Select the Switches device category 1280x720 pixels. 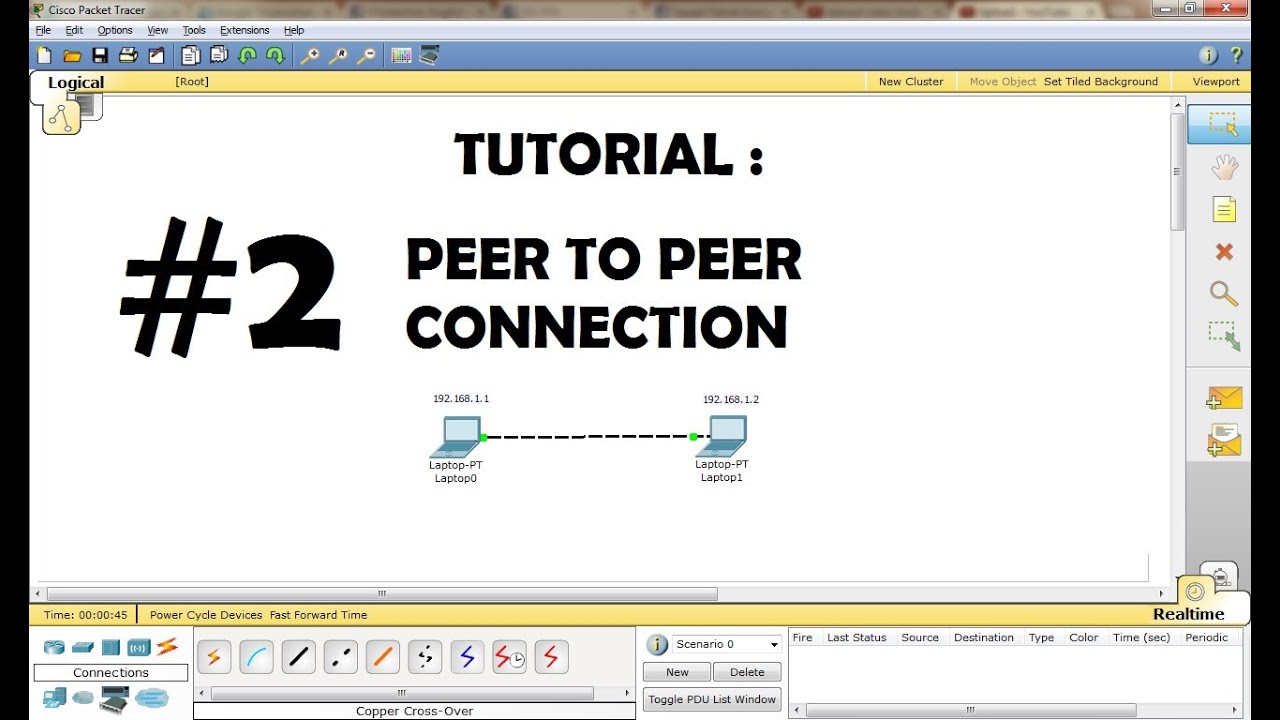click(x=82, y=647)
